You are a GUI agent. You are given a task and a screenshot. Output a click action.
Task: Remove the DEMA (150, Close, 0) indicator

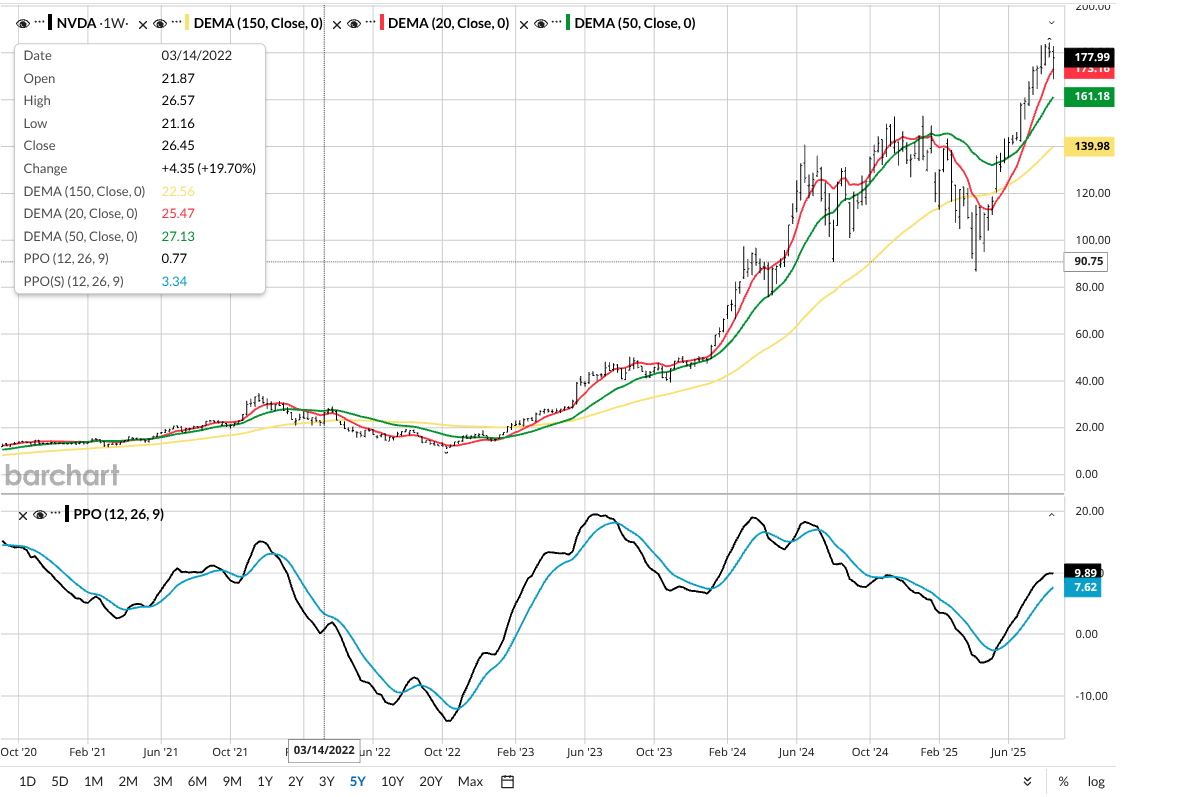(143, 24)
